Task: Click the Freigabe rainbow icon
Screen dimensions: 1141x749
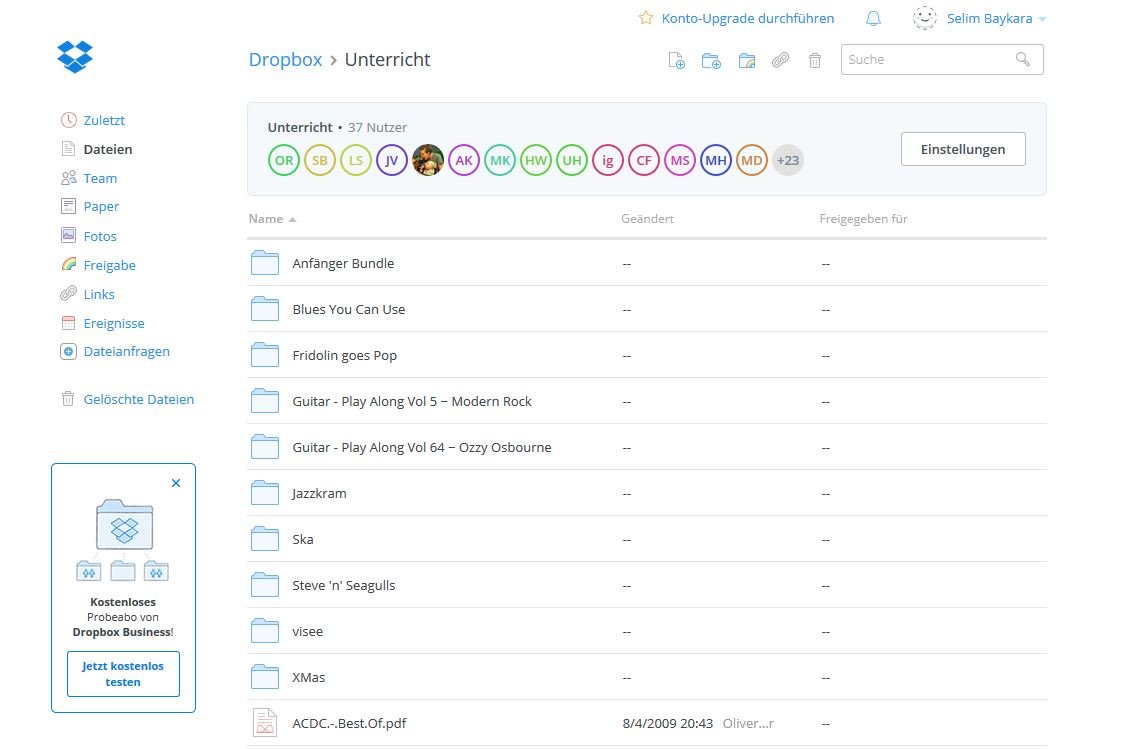Action: (68, 264)
